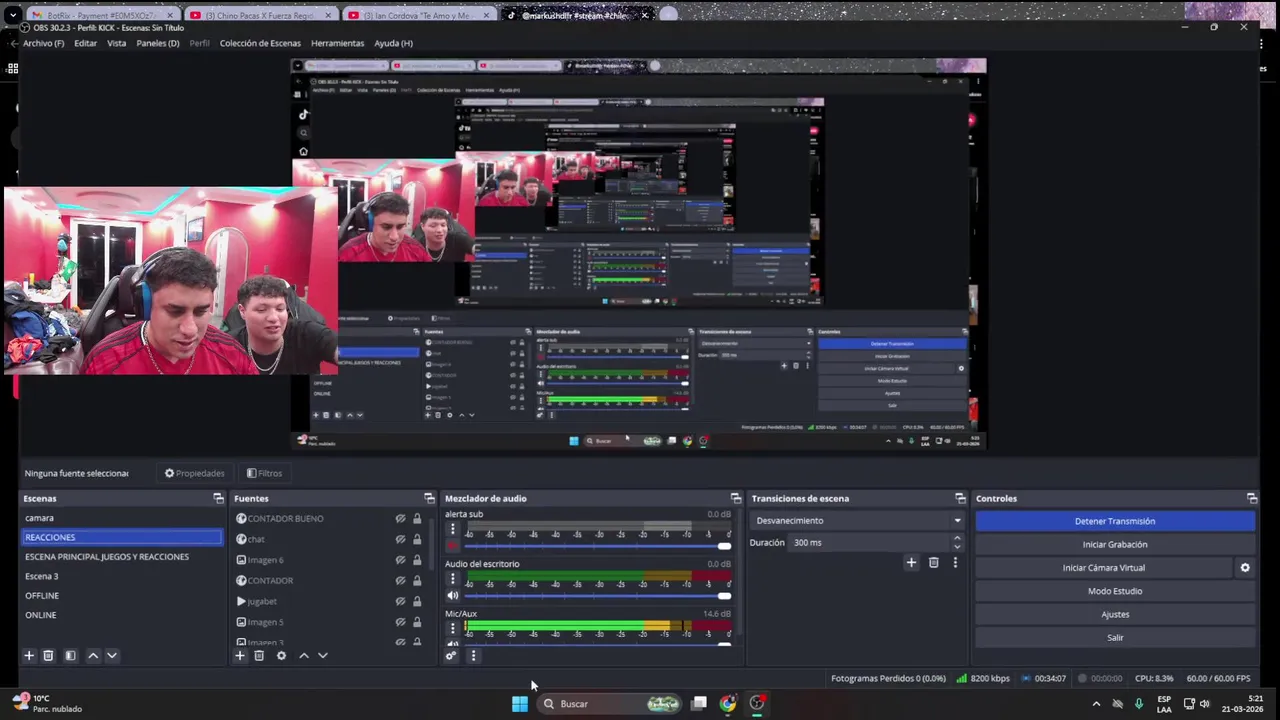Move scene down arrow in Escenas
Viewport: 1280px width, 720px height.
112,656
